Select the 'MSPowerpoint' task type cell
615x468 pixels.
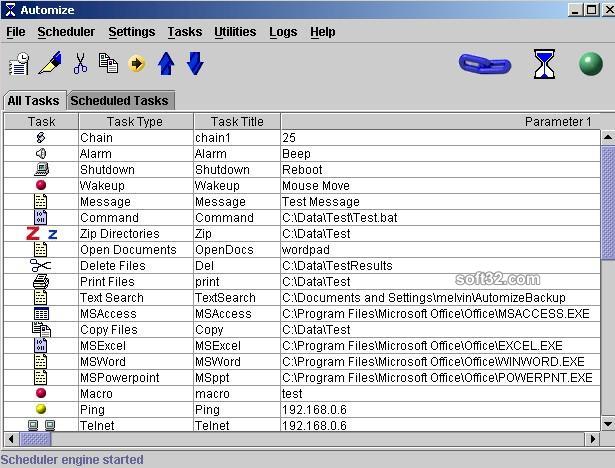pos(135,378)
